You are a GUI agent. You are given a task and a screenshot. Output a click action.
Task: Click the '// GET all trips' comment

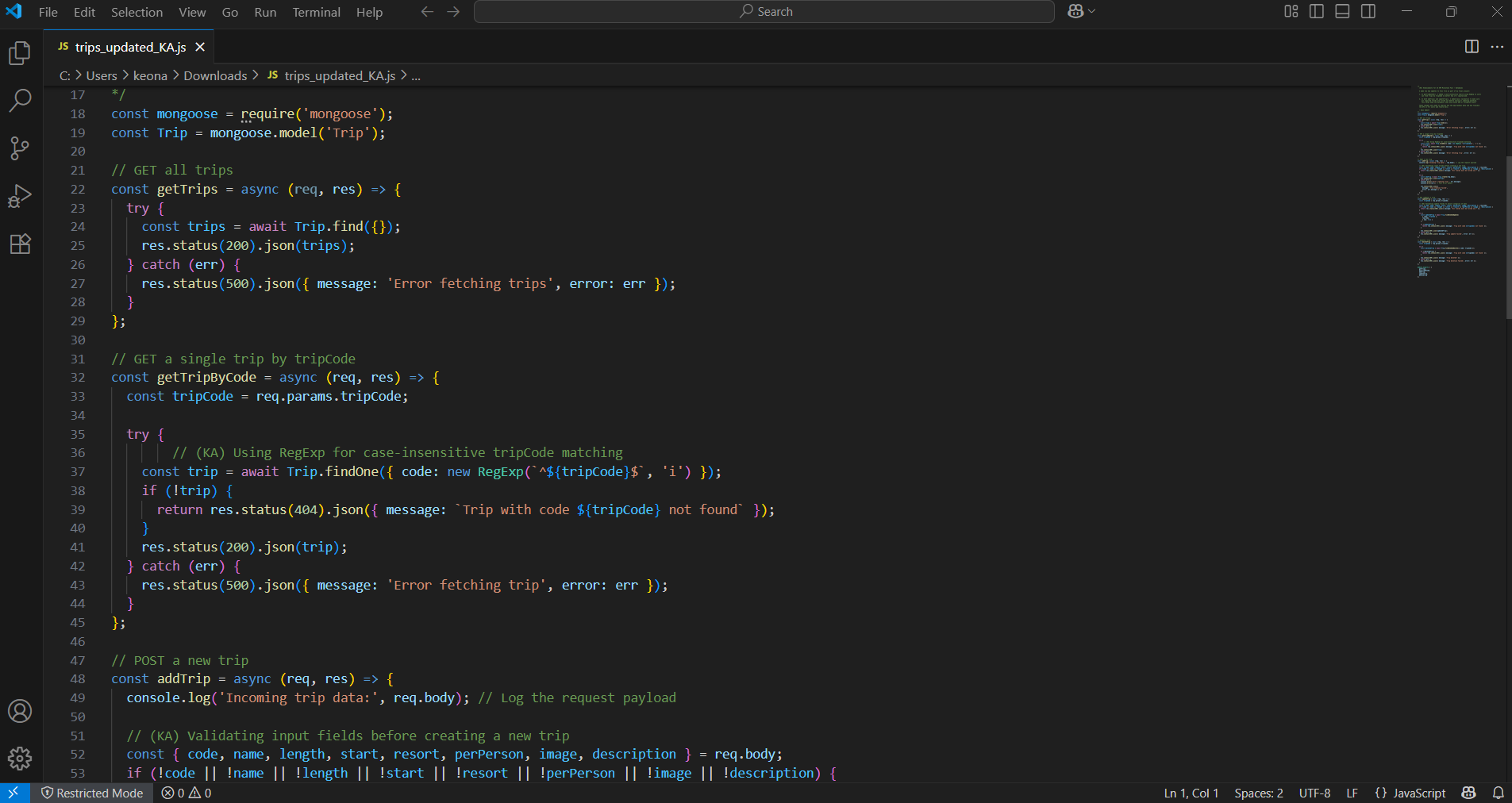pyautogui.click(x=172, y=170)
